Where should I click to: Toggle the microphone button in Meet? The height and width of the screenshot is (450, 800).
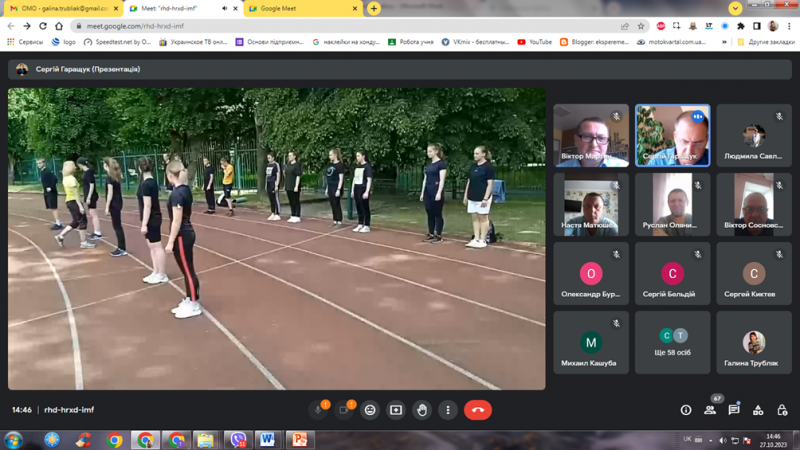[x=318, y=410]
